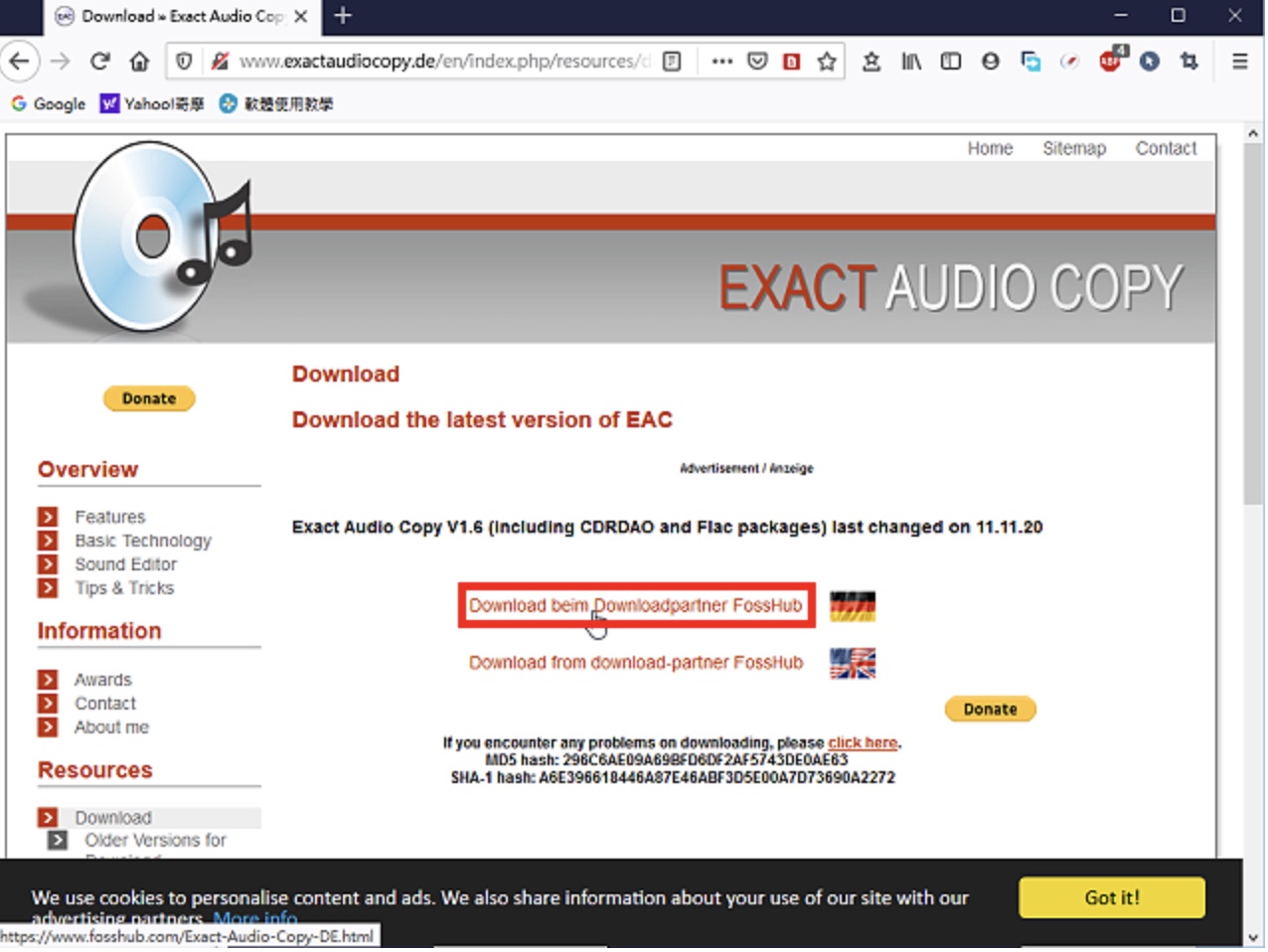1268x952 pixels.
Task: Open About me page
Action: point(111,727)
